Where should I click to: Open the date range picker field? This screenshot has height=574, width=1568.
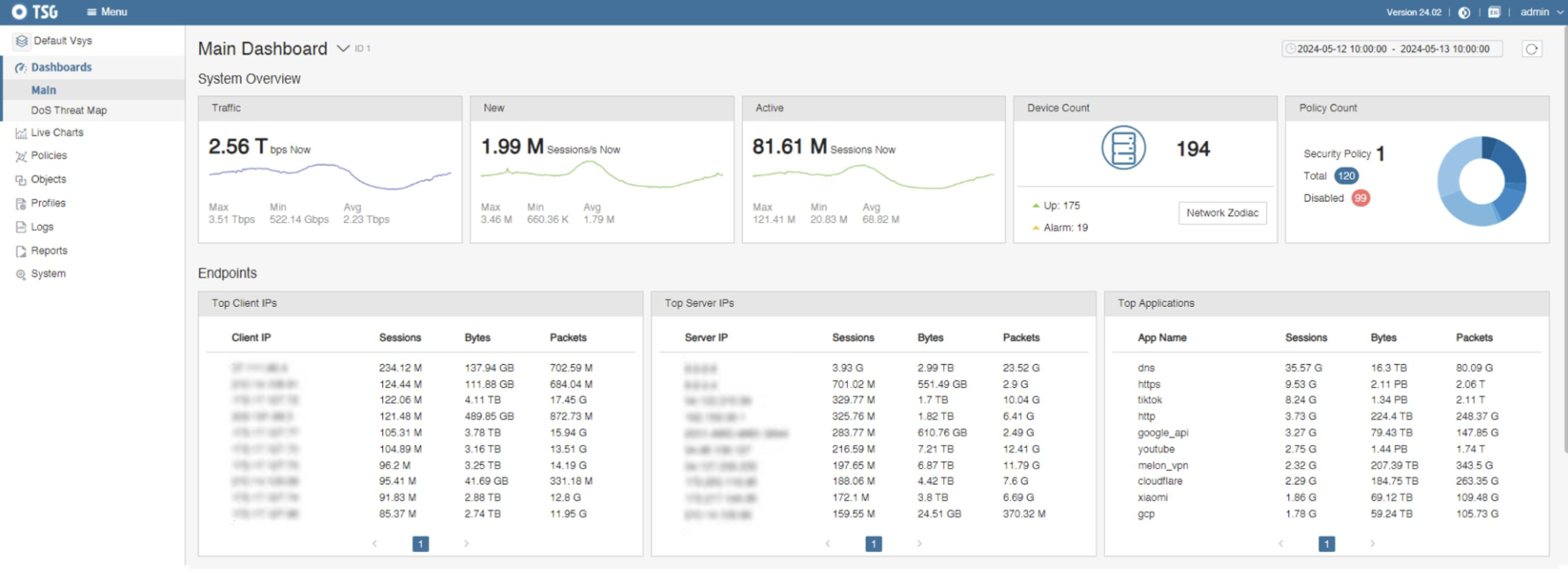click(x=1392, y=49)
